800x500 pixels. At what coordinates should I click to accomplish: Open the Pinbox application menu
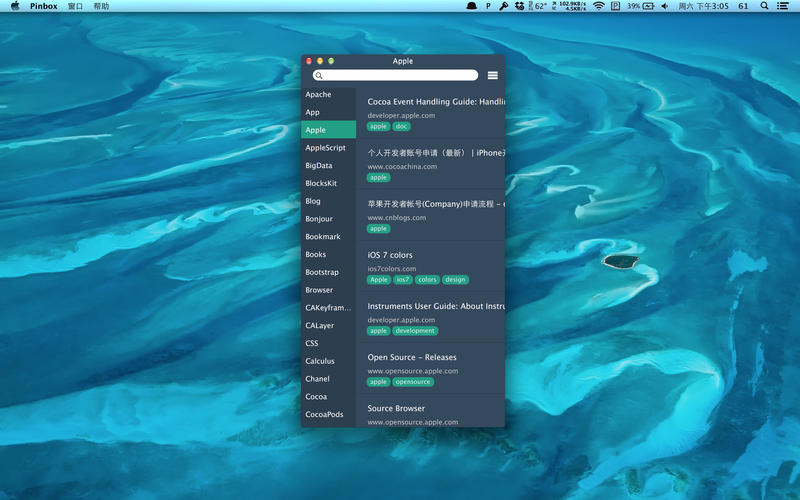point(44,6)
